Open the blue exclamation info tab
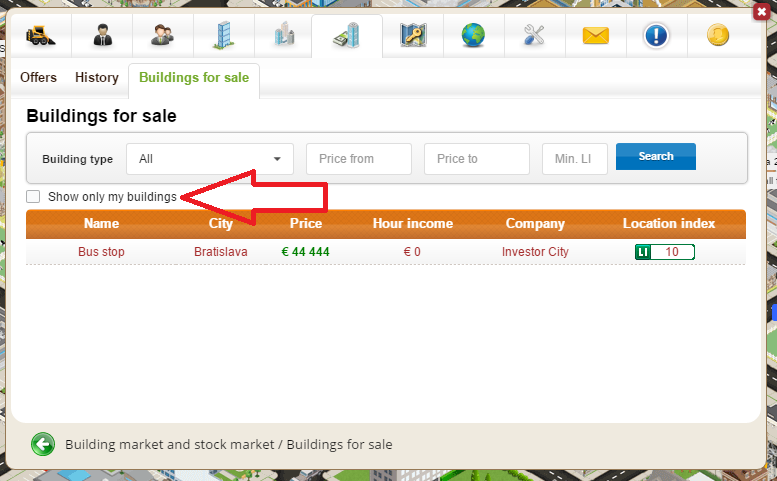Image resolution: width=777 pixels, height=481 pixels. click(x=656, y=36)
